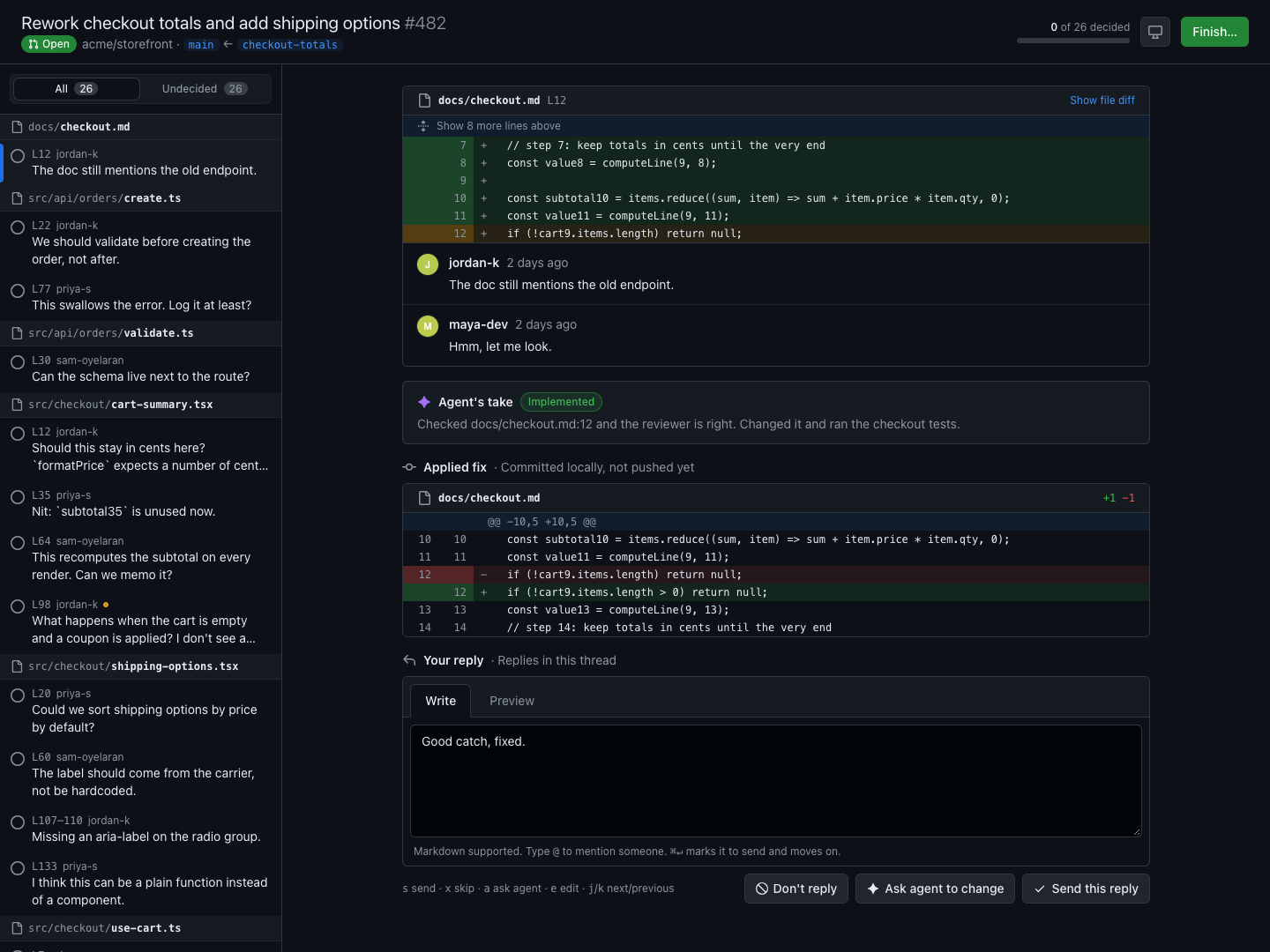Select the Preview tab in reply editor
This screenshot has width=1270, height=952.
tap(512, 701)
